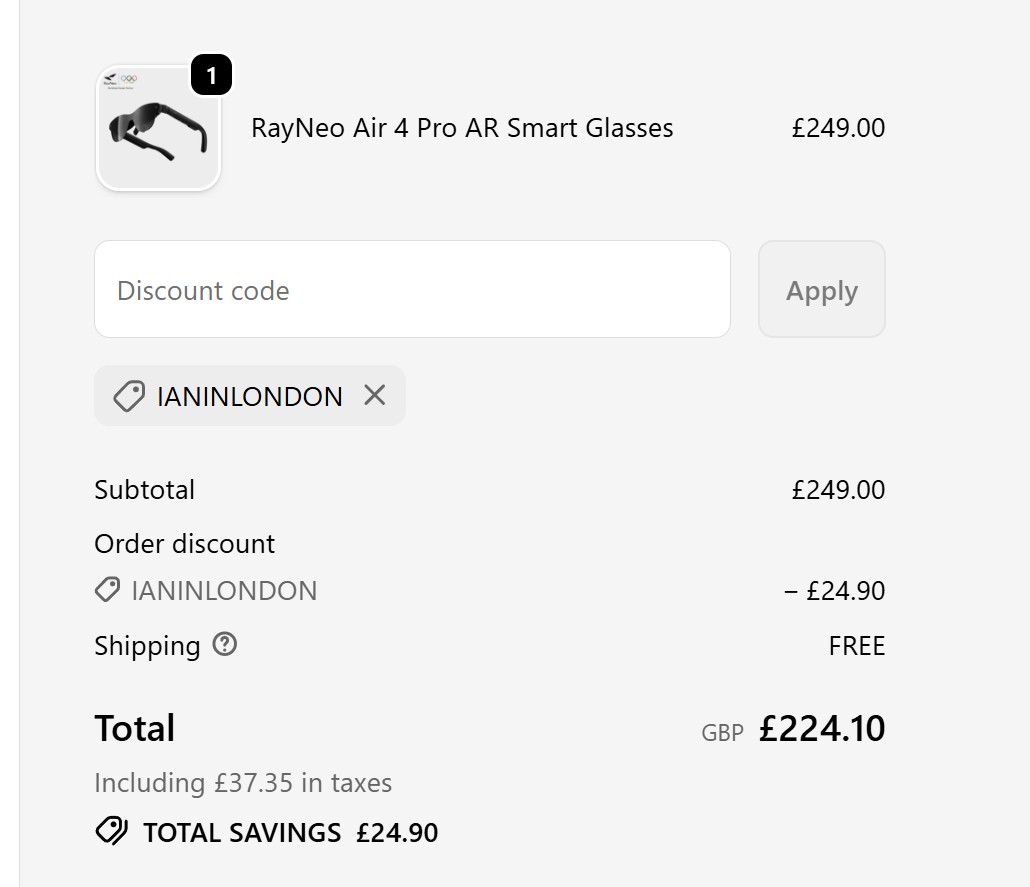Screen dimensions: 1030x887
Task: Click the shipping help question mark icon
Action: [226, 645]
